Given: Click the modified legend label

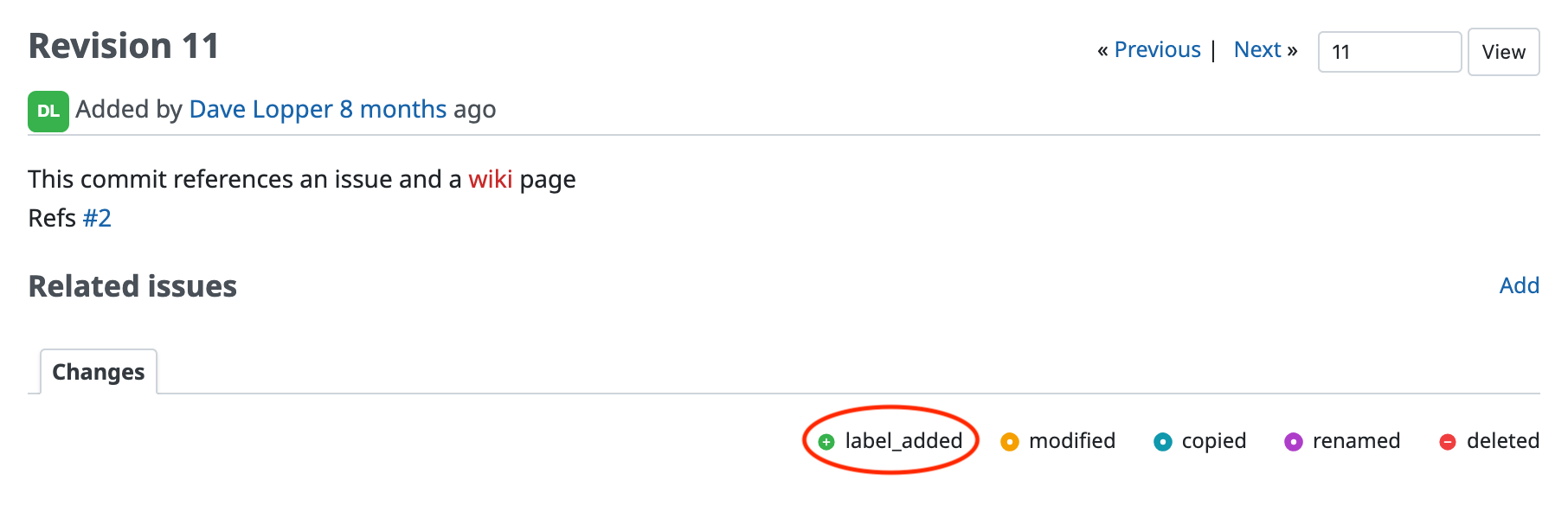Looking at the screenshot, I should (1071, 441).
